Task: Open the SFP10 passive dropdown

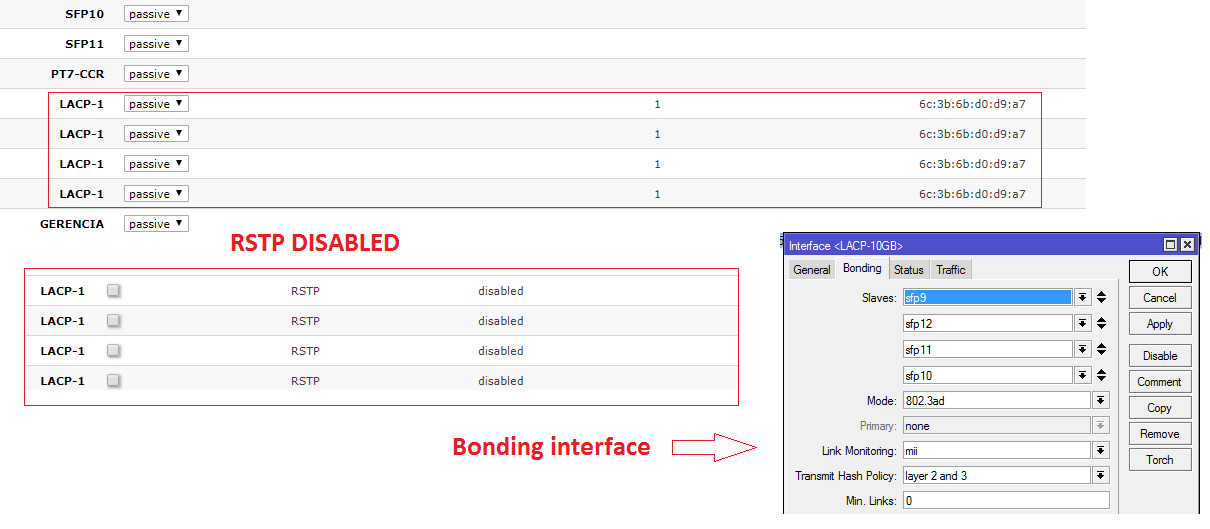Action: pos(156,14)
